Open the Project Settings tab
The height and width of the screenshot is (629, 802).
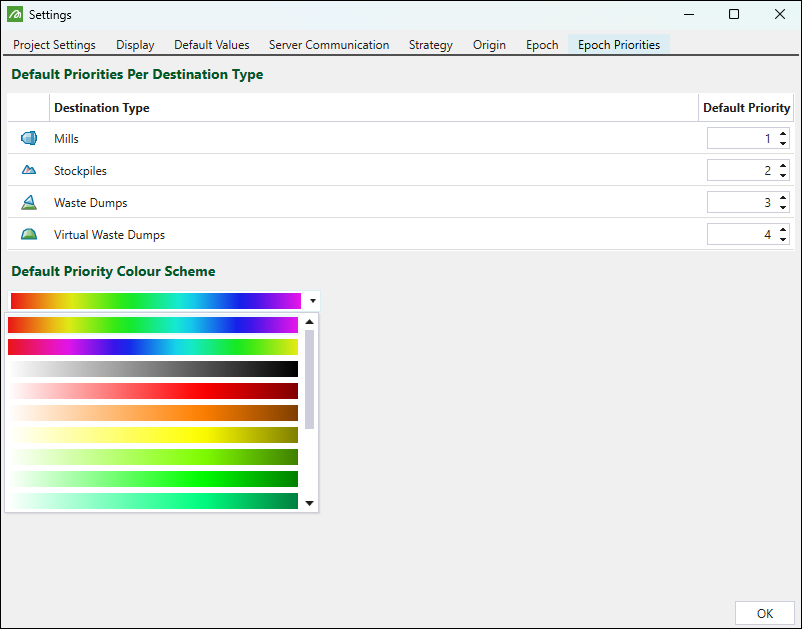click(x=54, y=45)
